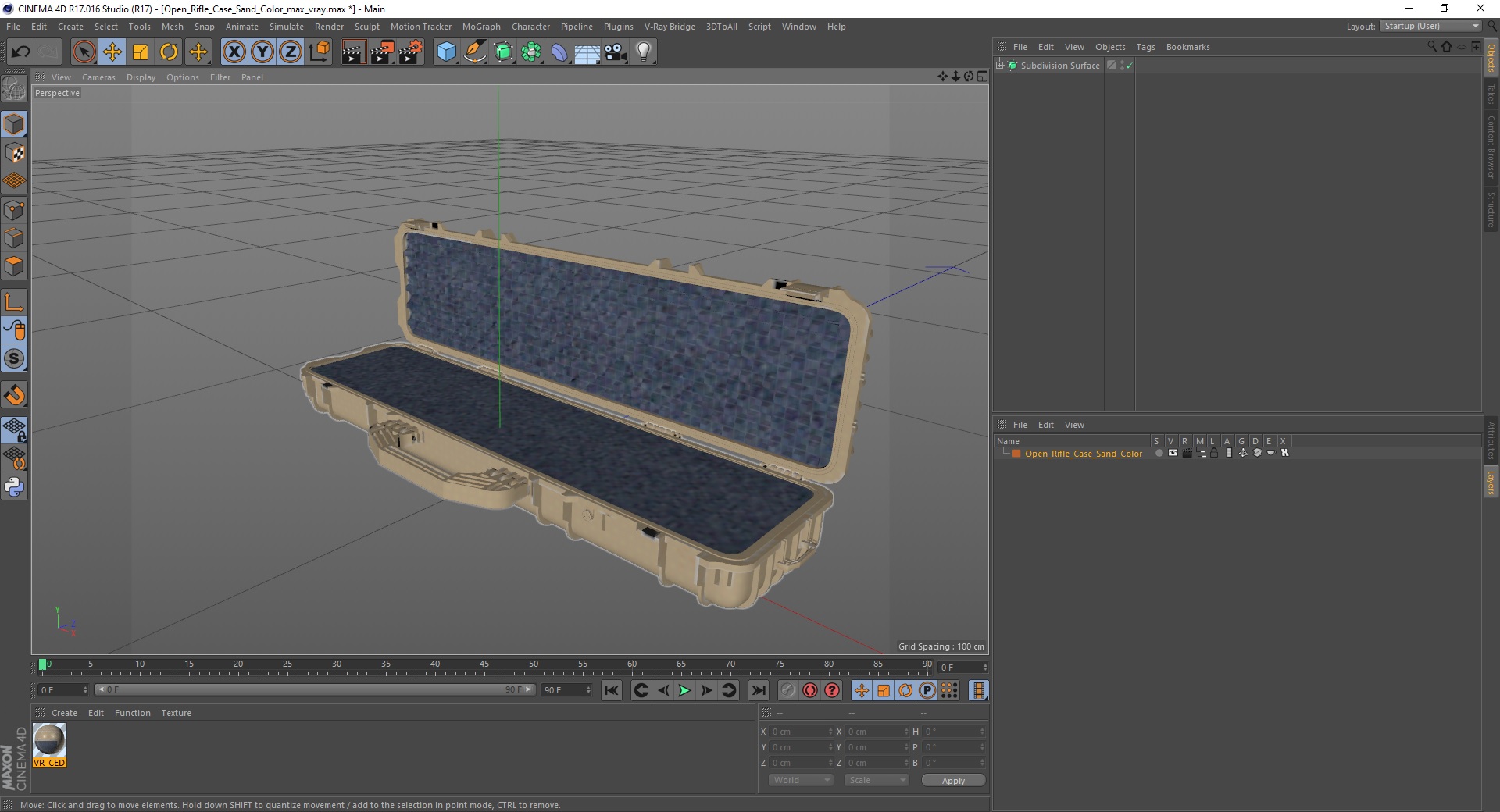Add Subdivision Surface generator icon
Image resolution: width=1500 pixels, height=812 pixels.
point(503,52)
